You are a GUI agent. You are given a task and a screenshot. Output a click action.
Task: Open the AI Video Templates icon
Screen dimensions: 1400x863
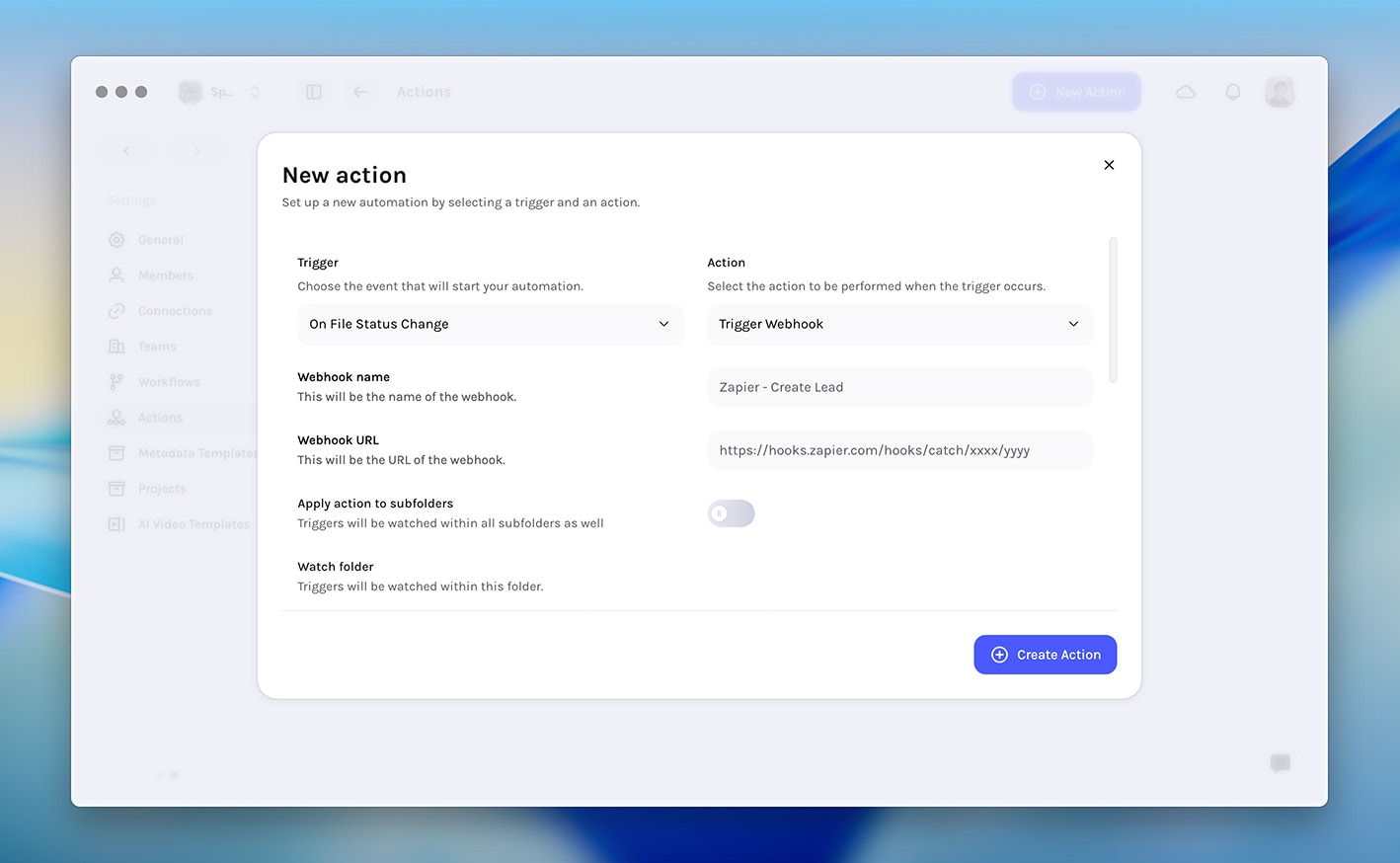117,523
